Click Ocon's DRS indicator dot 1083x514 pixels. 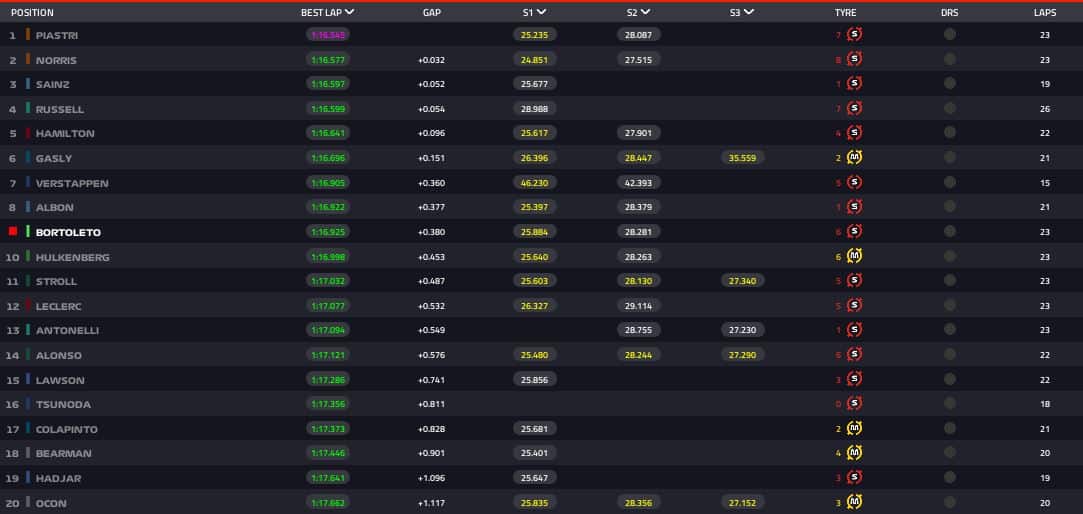click(950, 502)
